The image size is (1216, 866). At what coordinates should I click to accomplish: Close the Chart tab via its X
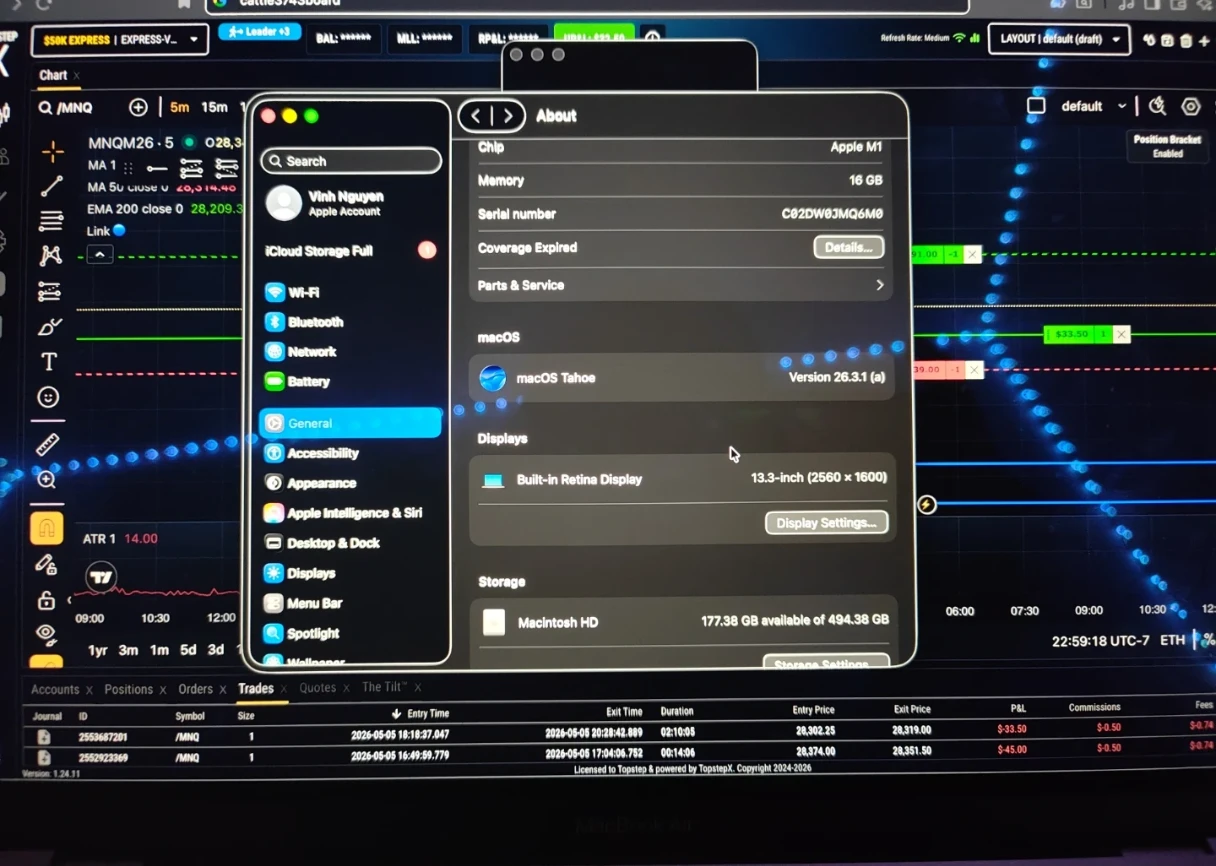click(x=77, y=75)
